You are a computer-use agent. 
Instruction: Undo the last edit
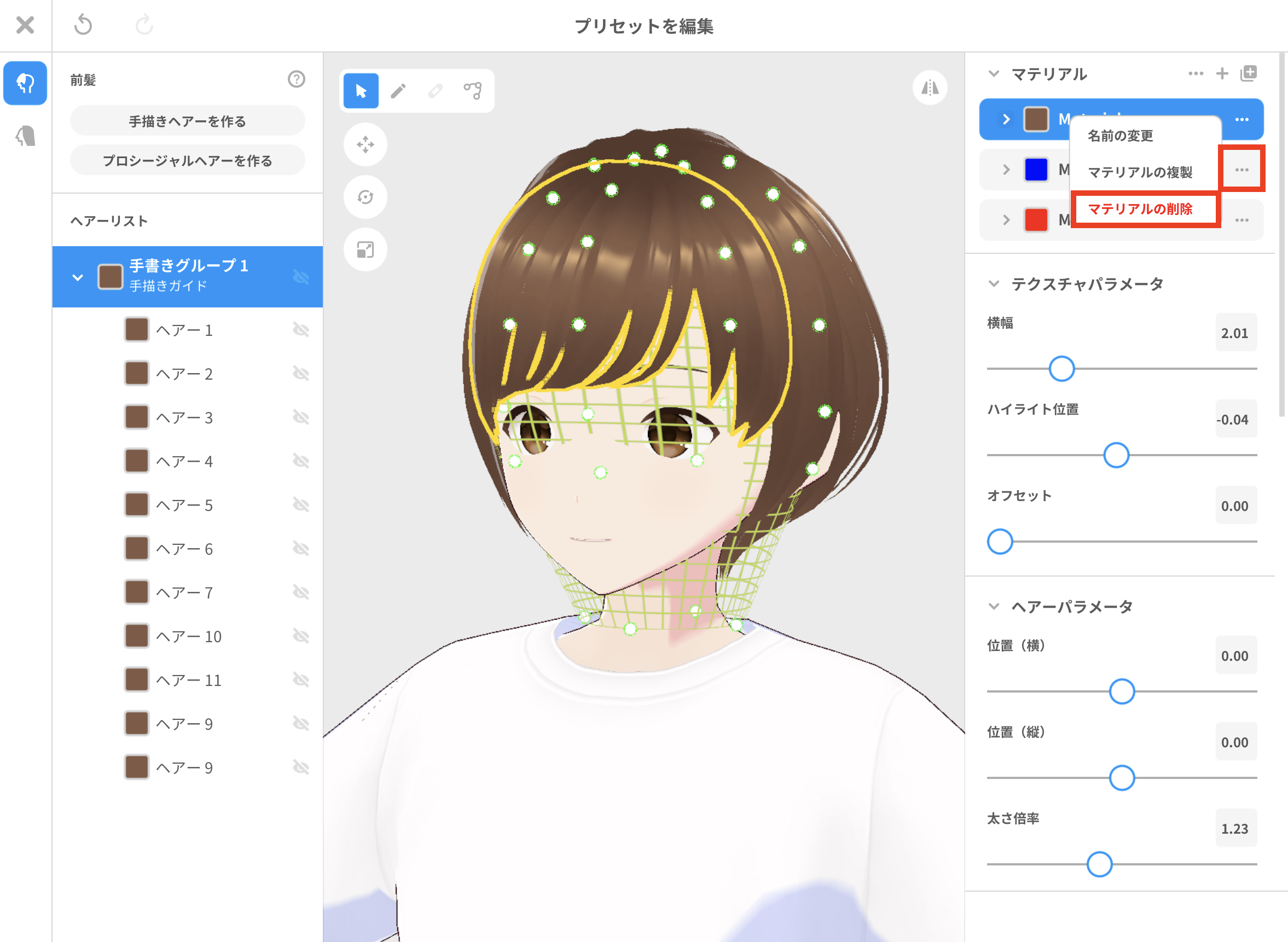(x=83, y=25)
